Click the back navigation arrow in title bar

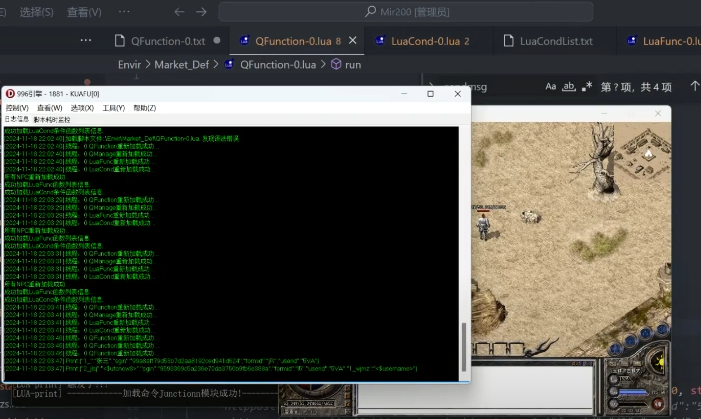pos(180,12)
